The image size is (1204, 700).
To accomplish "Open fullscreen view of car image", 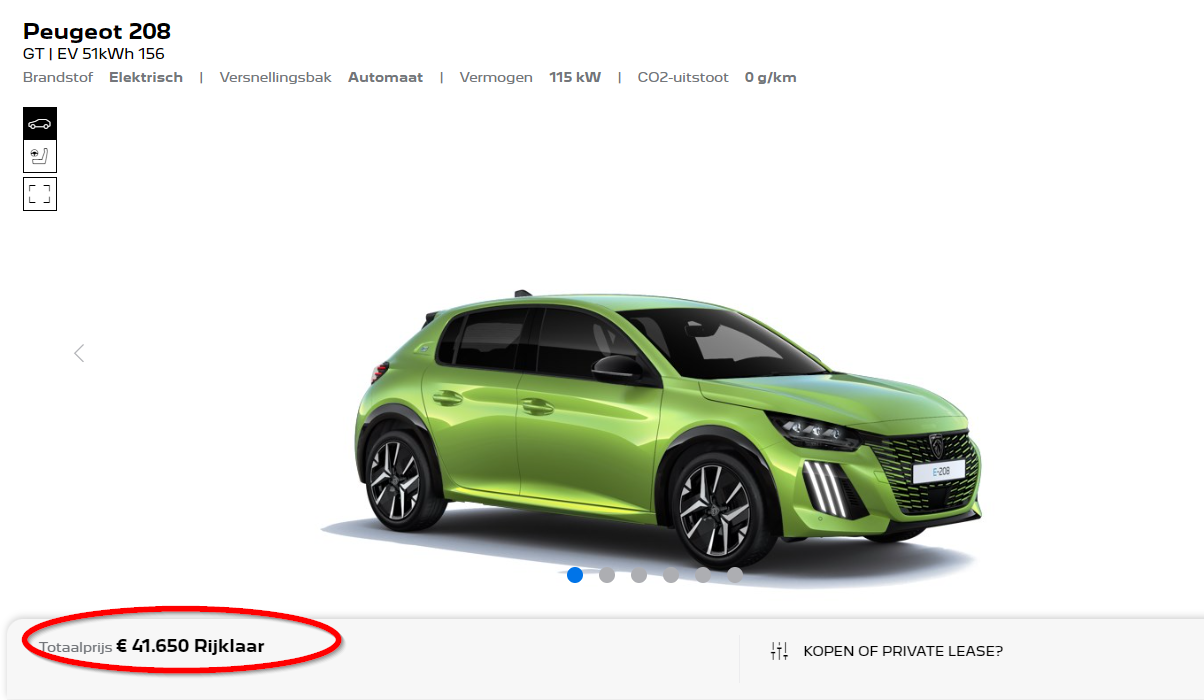I will (x=40, y=194).
